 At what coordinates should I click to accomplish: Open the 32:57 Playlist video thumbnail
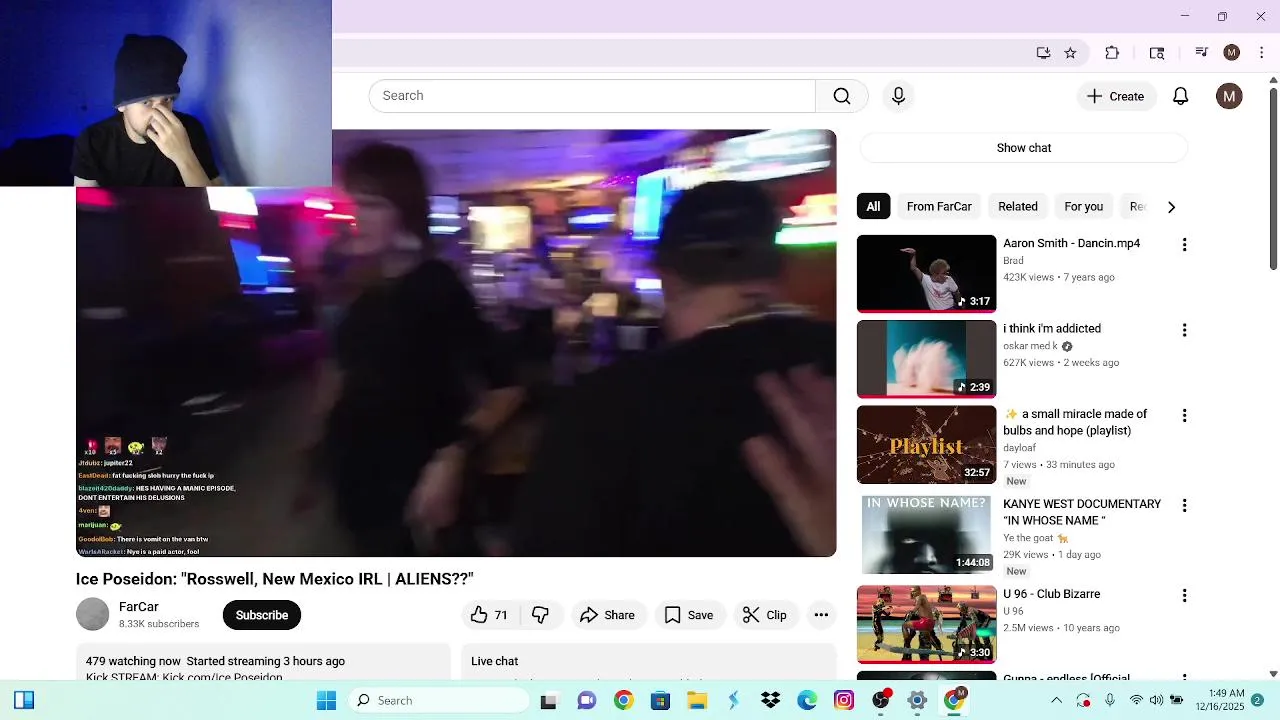click(x=927, y=444)
